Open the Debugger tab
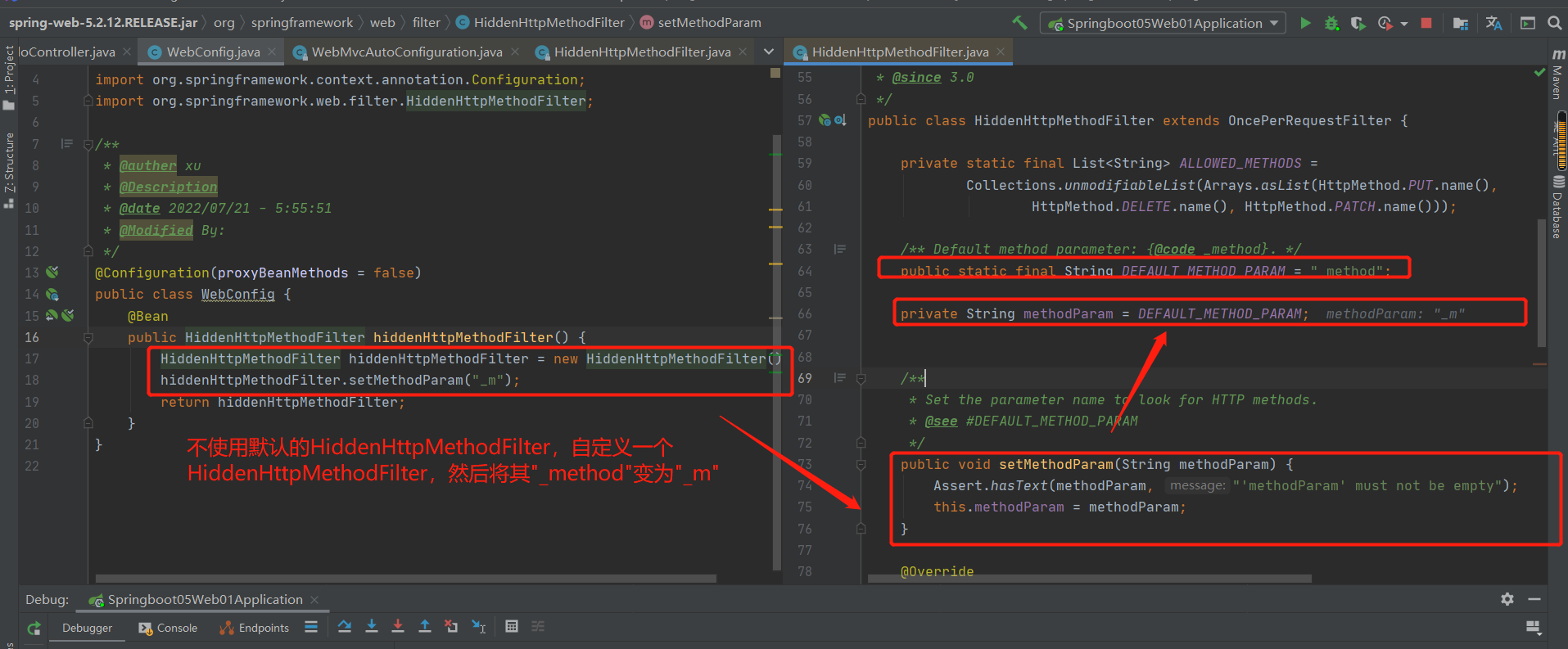Viewport: 1568px width, 649px height. (87, 628)
